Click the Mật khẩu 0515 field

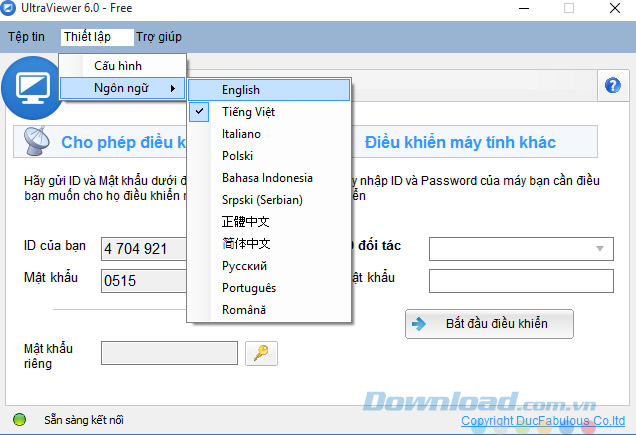[x=144, y=281]
